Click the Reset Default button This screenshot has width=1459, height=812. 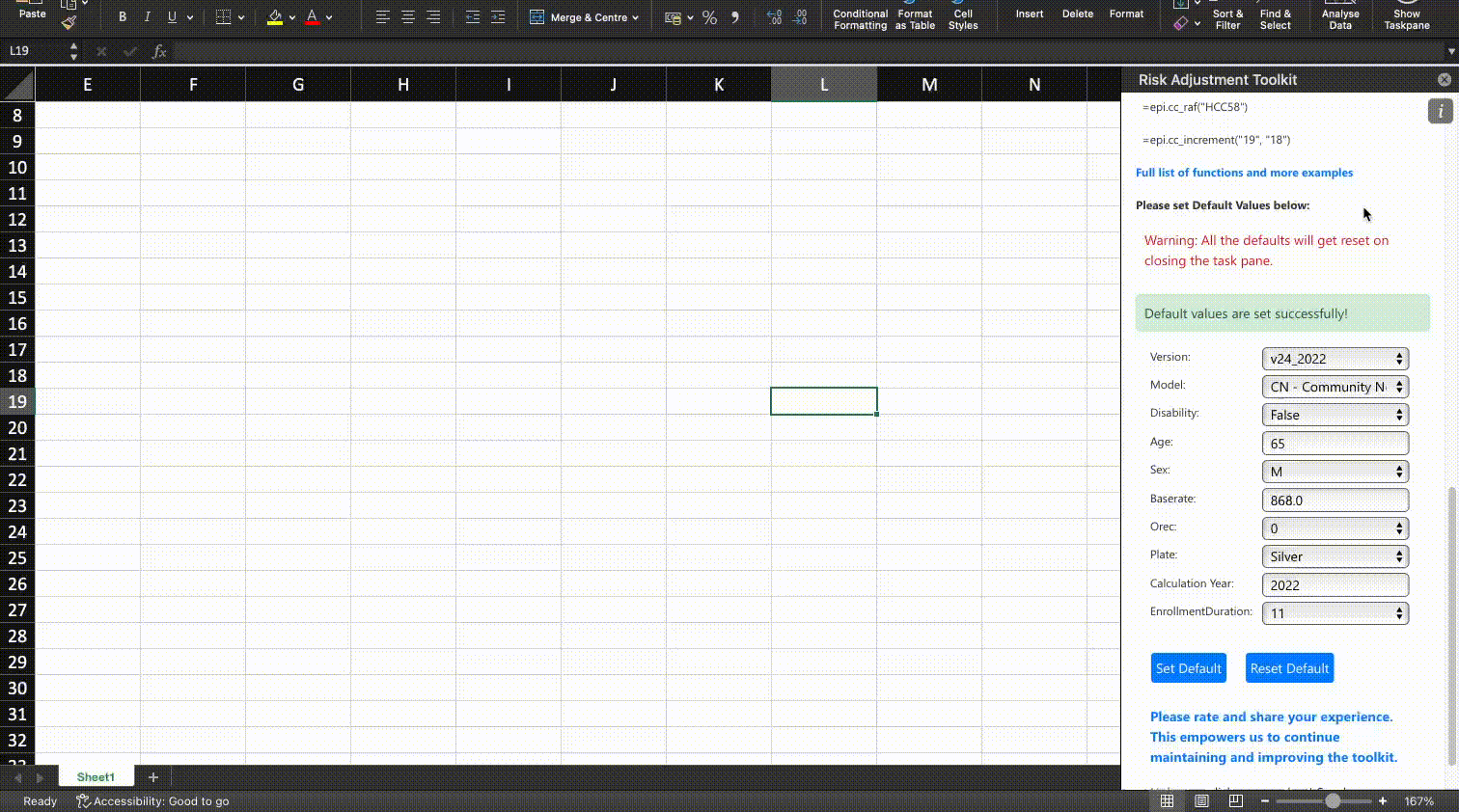point(1289,668)
